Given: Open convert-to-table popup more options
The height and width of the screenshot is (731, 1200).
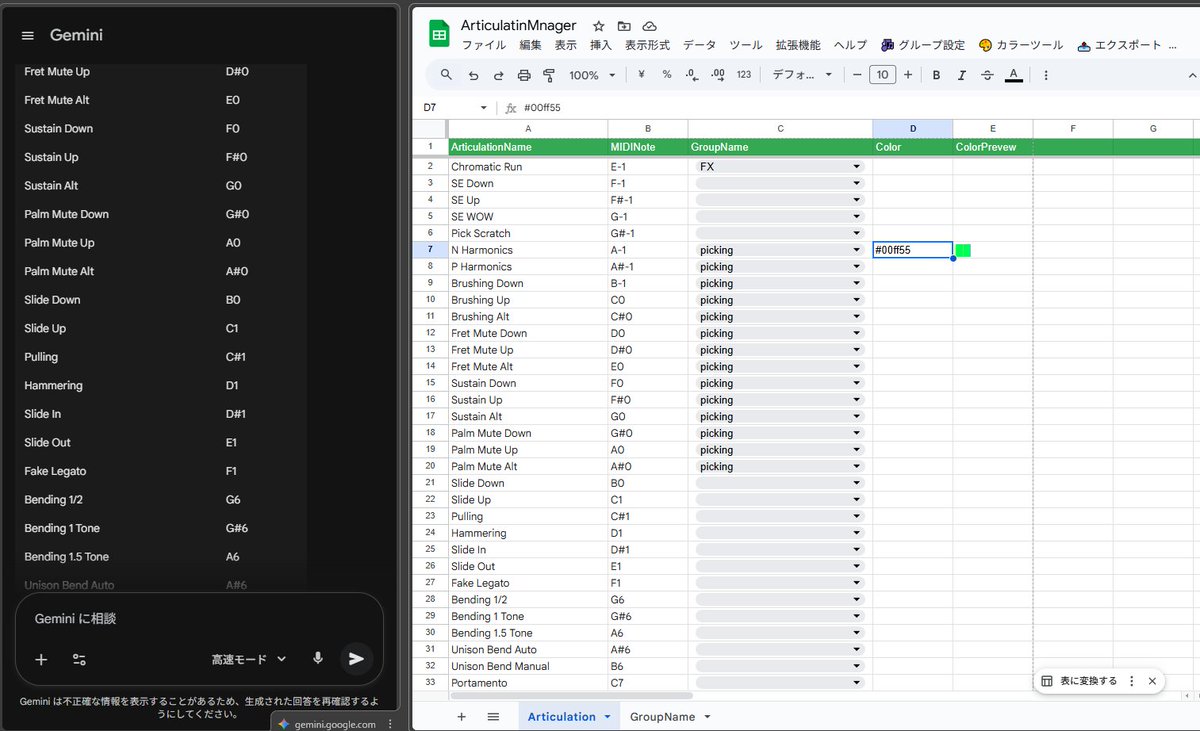Looking at the screenshot, I should [1132, 681].
